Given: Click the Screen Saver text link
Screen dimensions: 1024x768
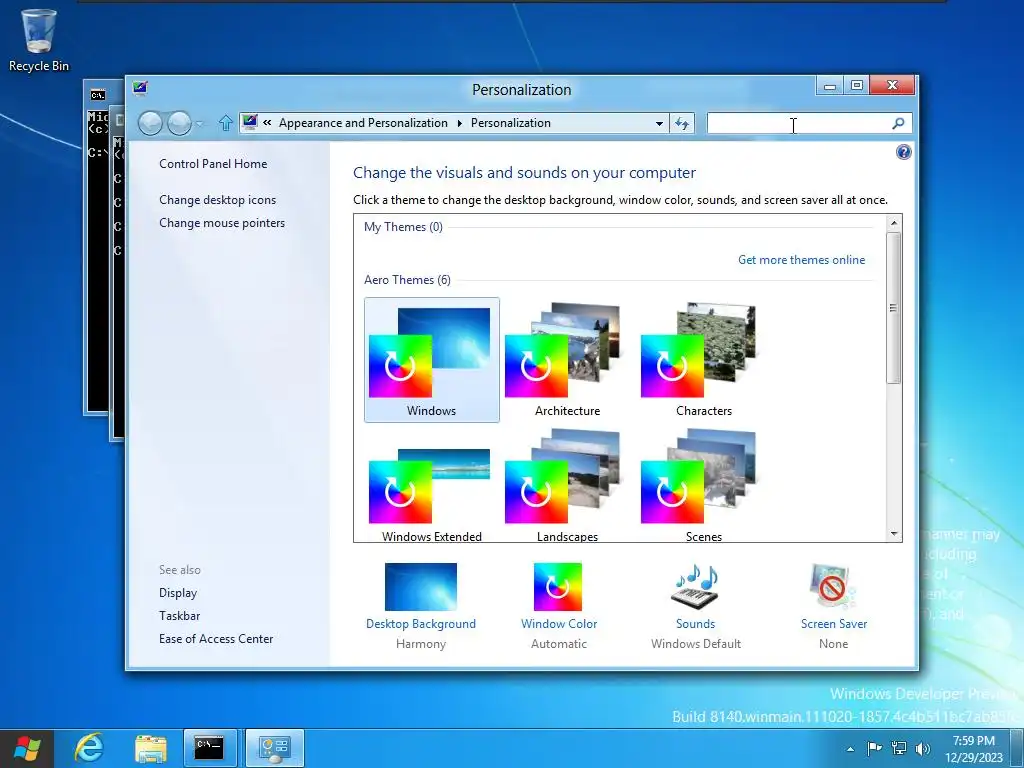Looking at the screenshot, I should [834, 624].
